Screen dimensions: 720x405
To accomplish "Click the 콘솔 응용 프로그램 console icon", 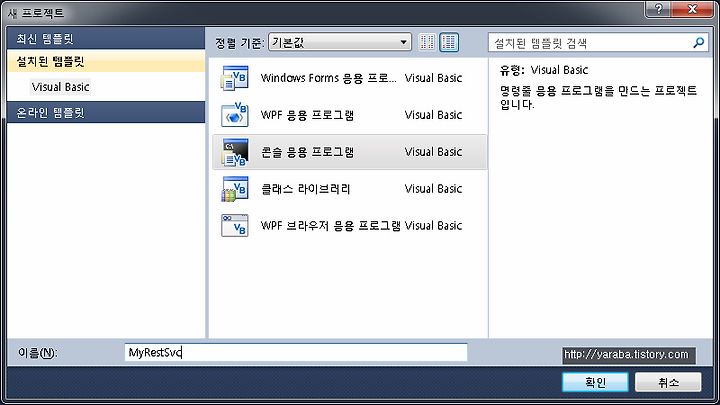I will pyautogui.click(x=235, y=152).
